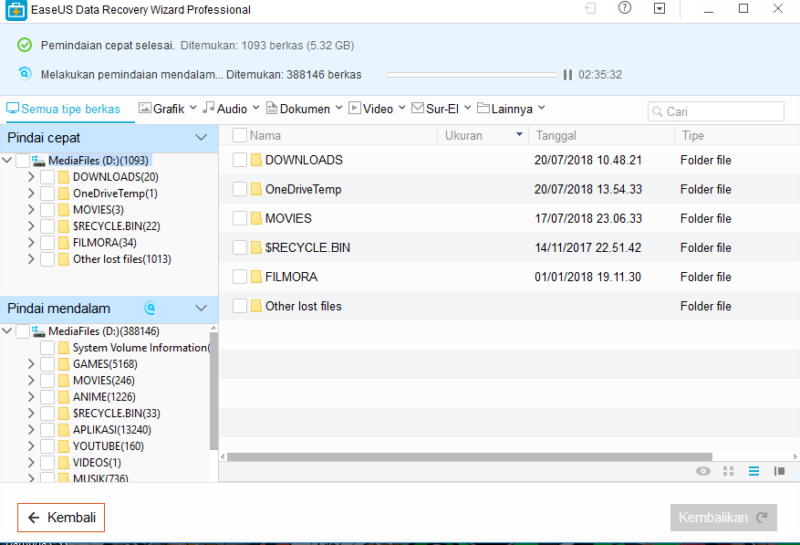This screenshot has width=800, height=545.
Task: Check the MOVIES row checkbox in file list
Action: [240, 218]
